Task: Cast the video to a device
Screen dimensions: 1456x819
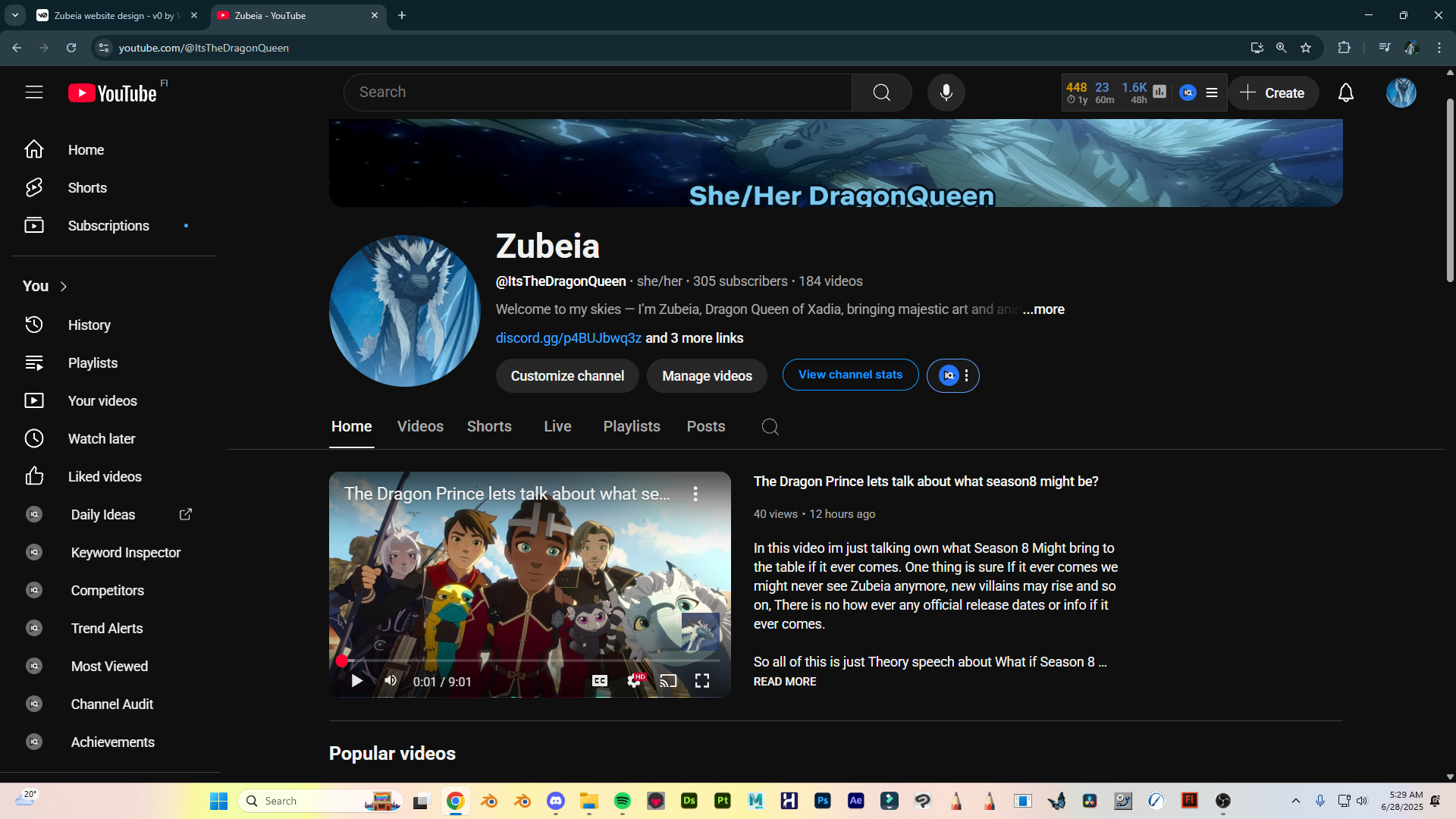Action: 668,681
